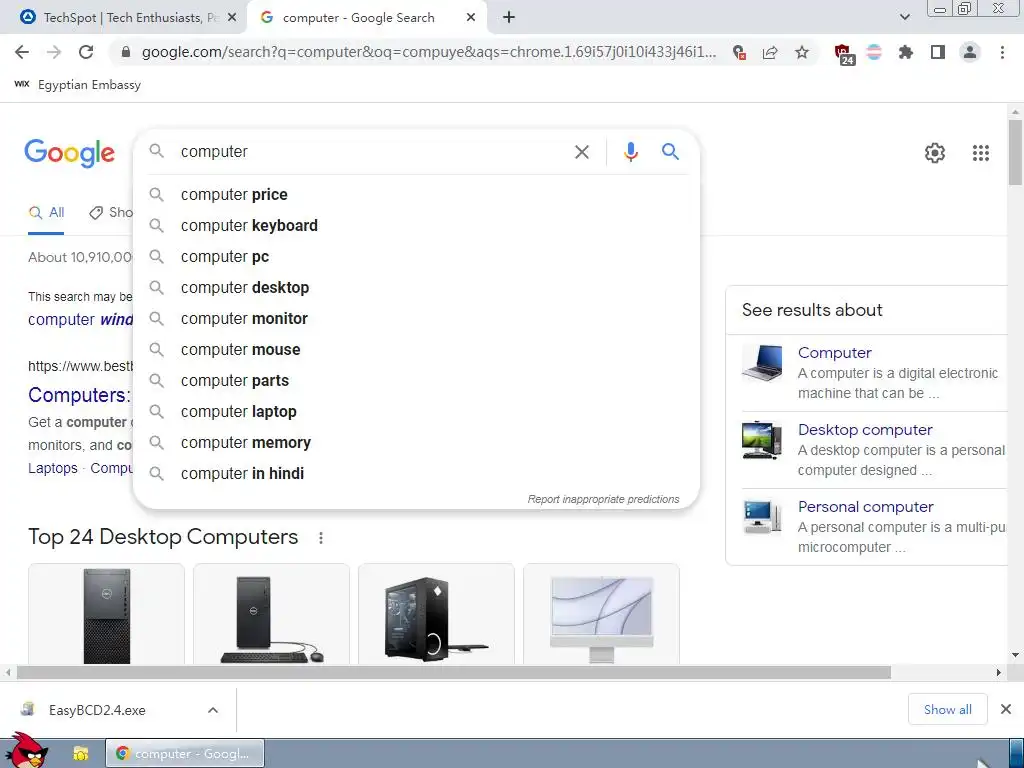Screen dimensions: 1024x768
Task: Open Google apps grid
Action: pos(980,153)
